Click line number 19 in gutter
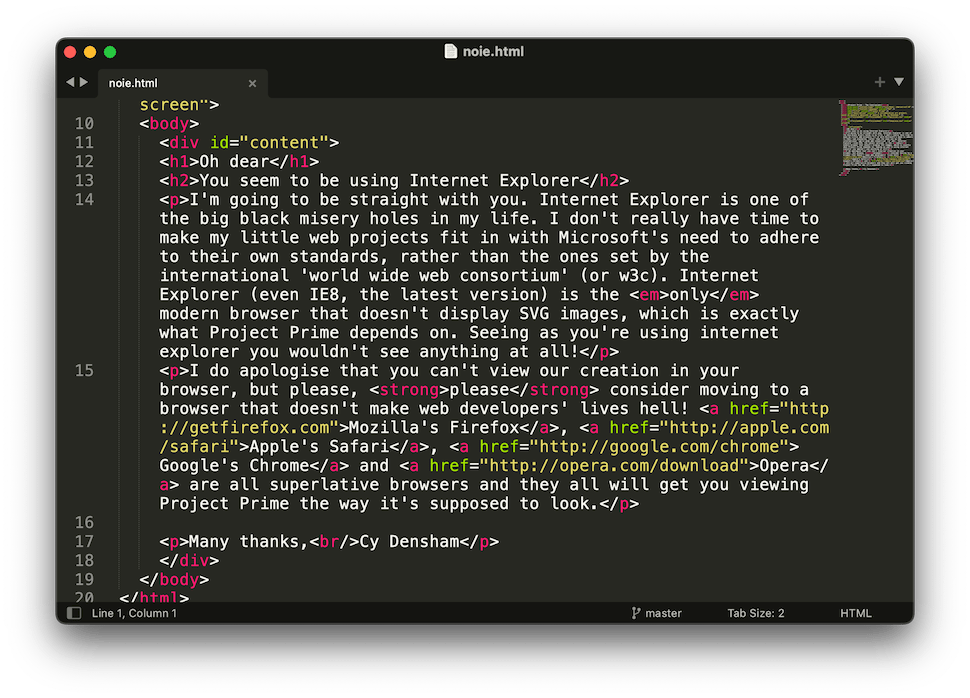The width and height of the screenshot is (970, 698). (84, 580)
